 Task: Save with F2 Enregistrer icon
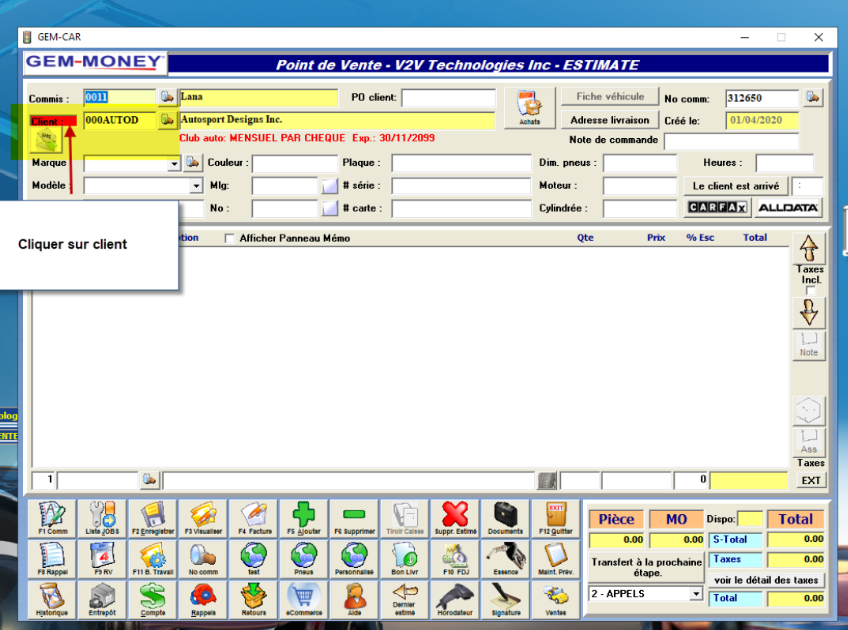[x=153, y=519]
